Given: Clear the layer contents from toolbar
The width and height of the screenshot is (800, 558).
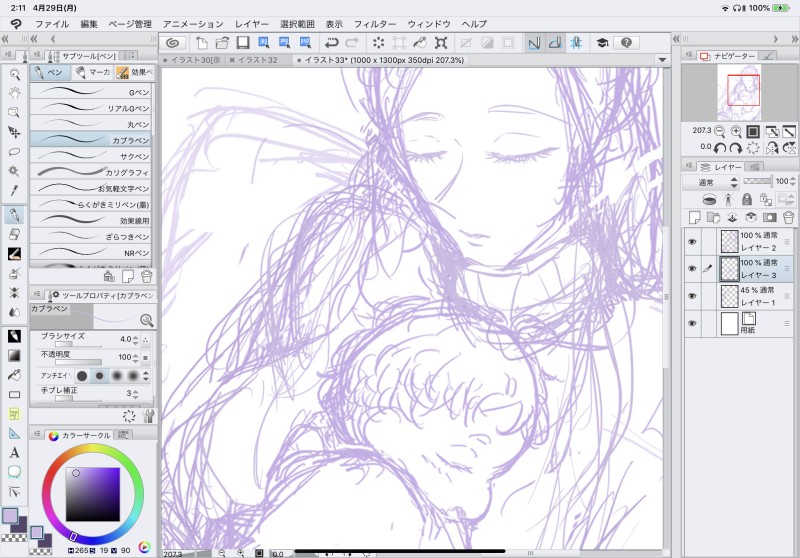Looking at the screenshot, I should 379,43.
